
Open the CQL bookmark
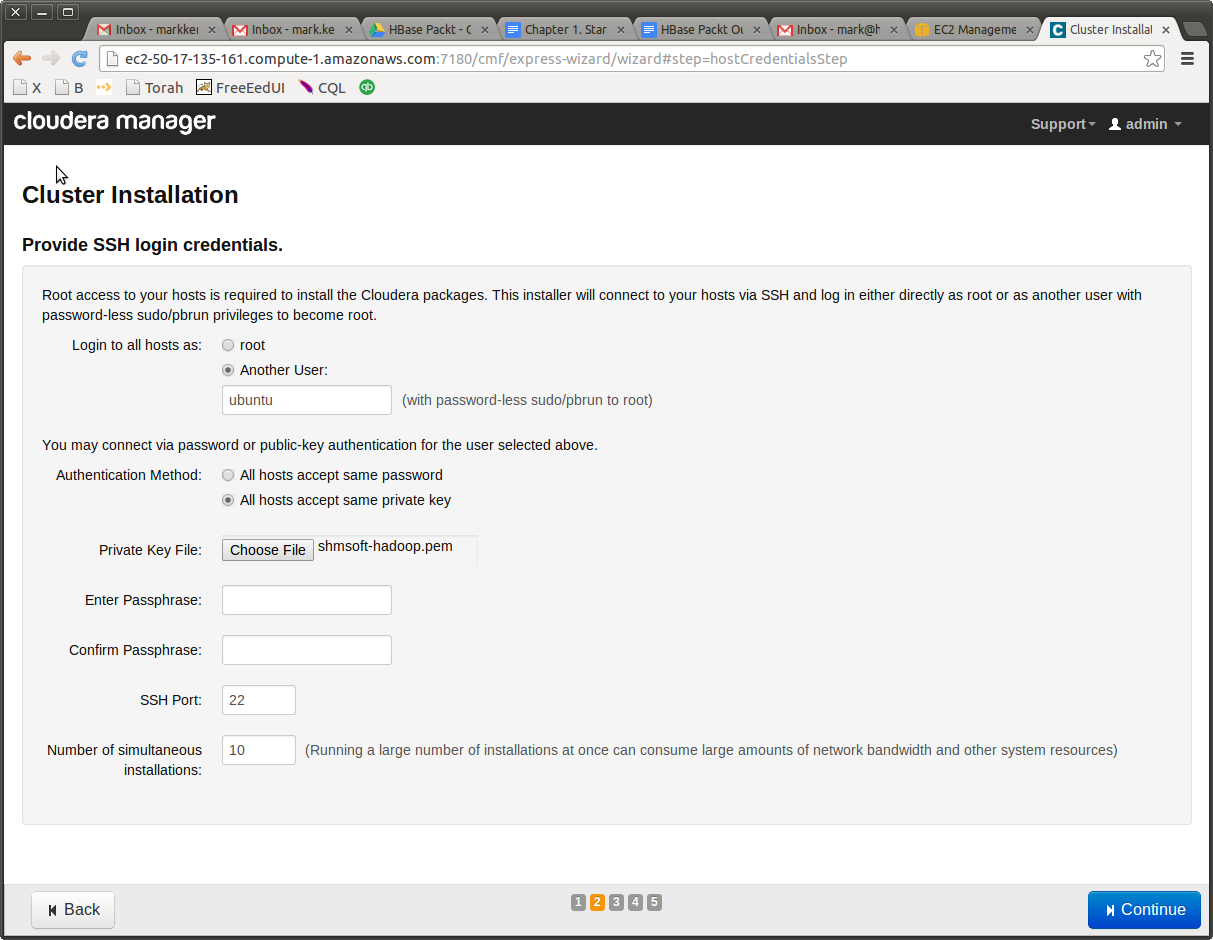coord(322,88)
